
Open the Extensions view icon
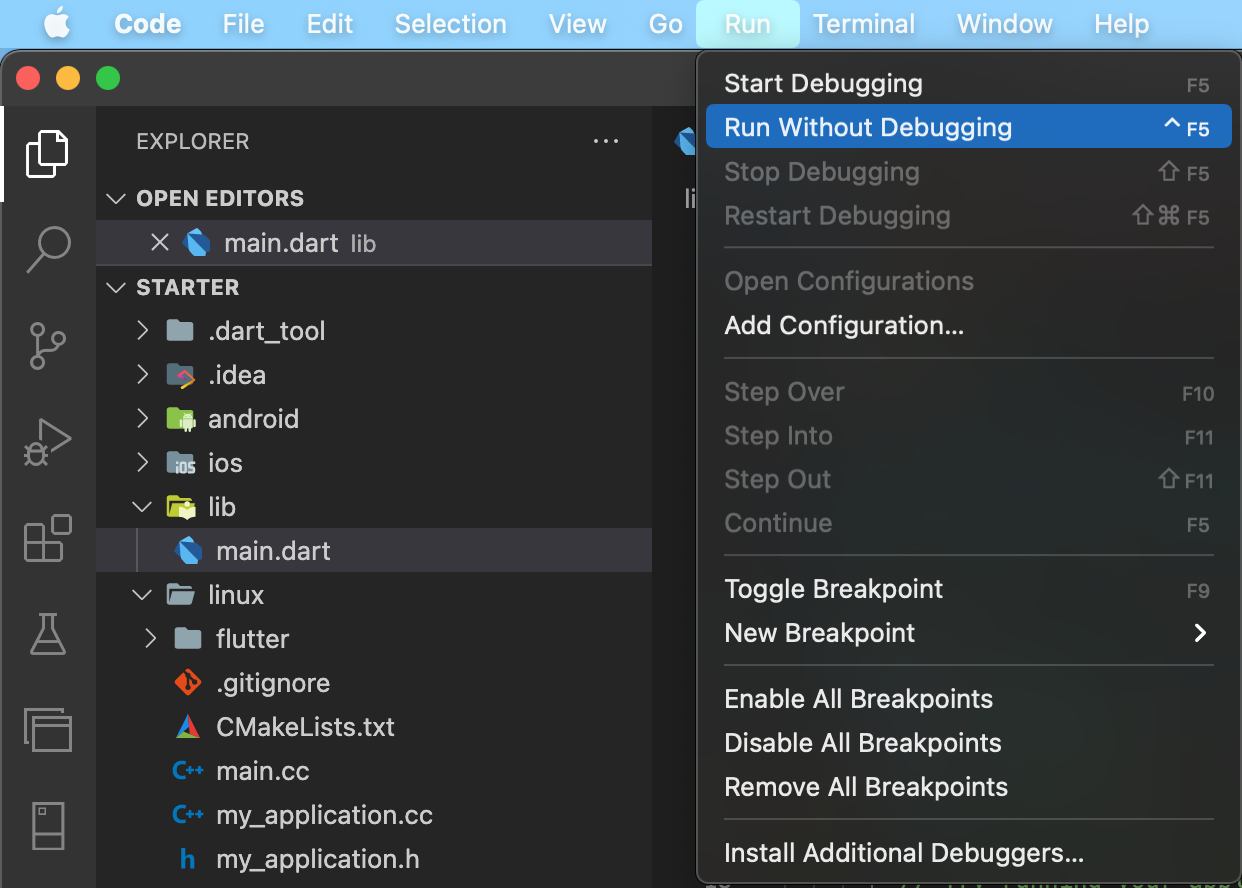[x=47, y=538]
